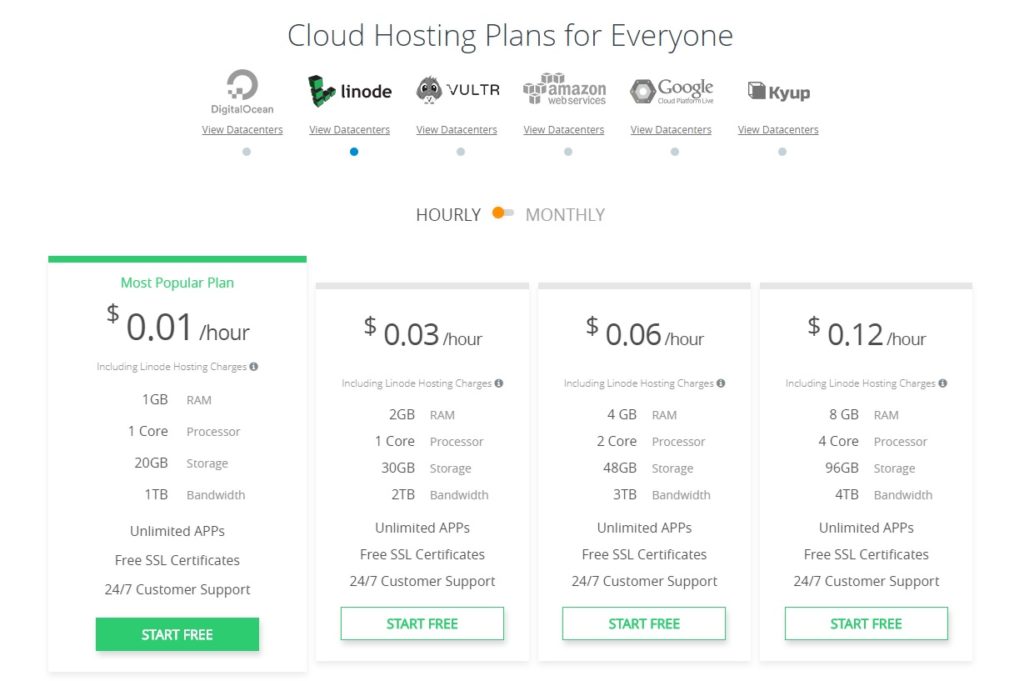Open View Datacenters link under Google
The image size is (1024, 681).
coord(671,130)
